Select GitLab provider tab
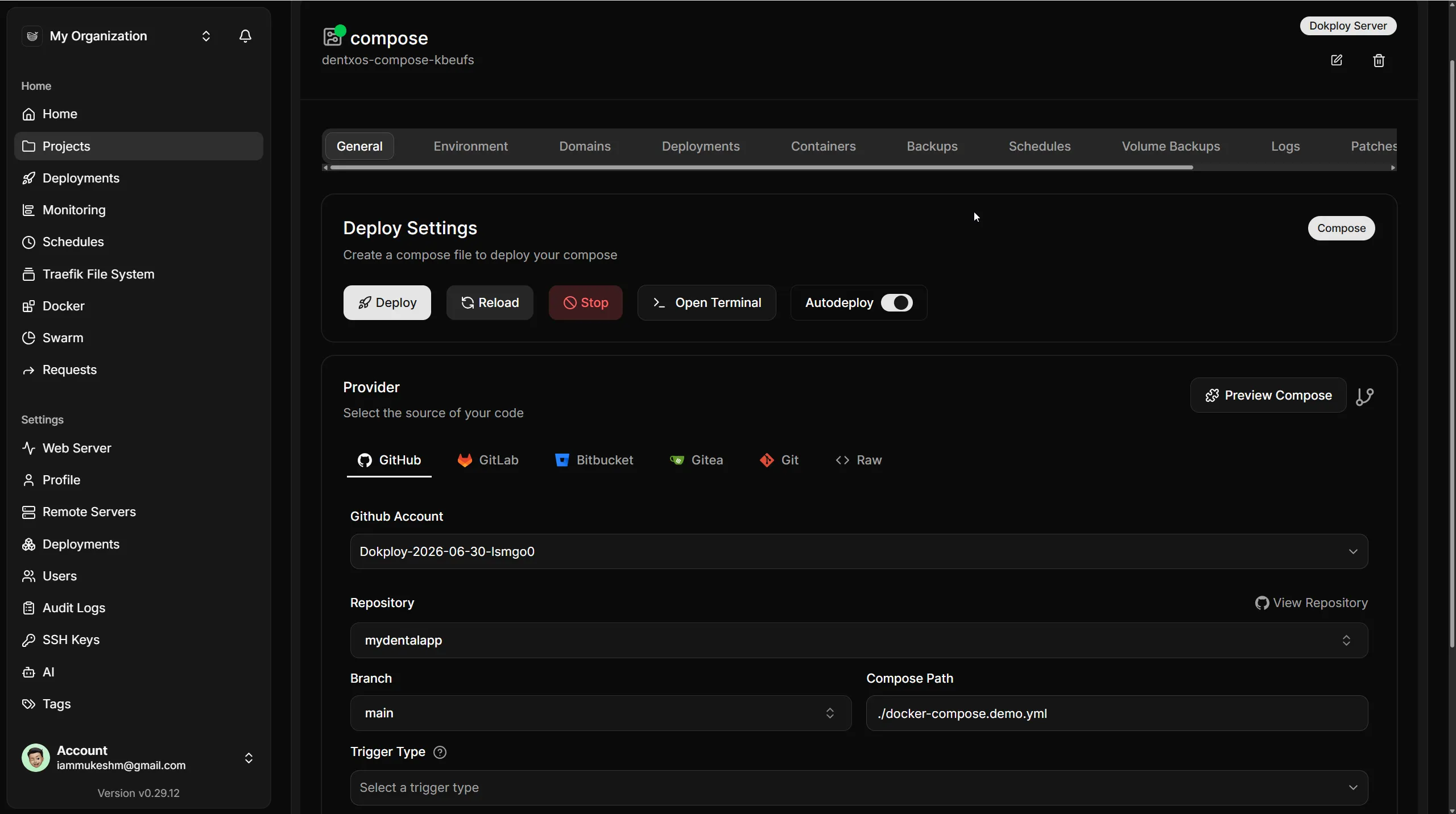Viewport: 1456px width, 814px height. pos(488,460)
